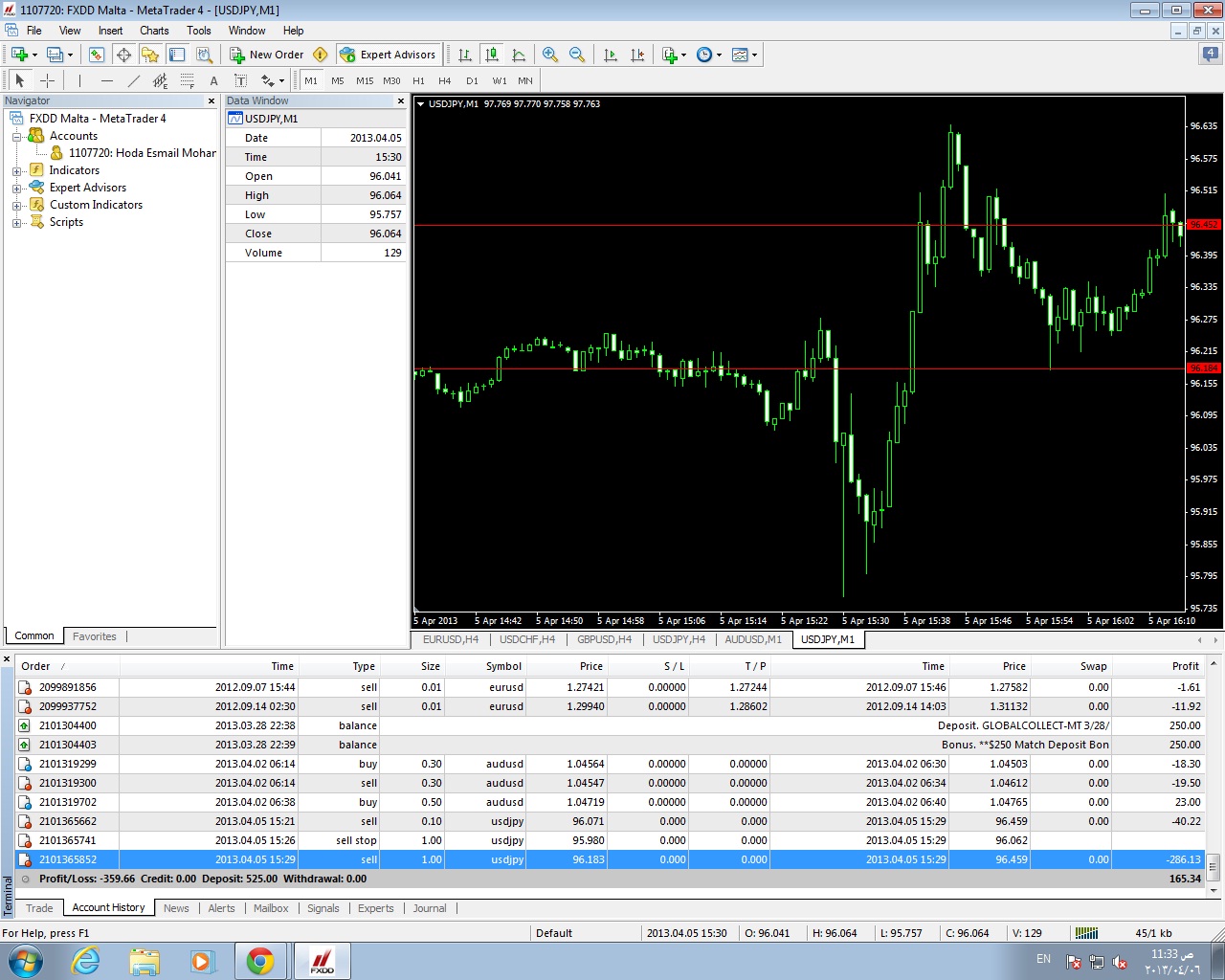
Task: Toggle chart shift icon
Action: pyautogui.click(x=637, y=55)
